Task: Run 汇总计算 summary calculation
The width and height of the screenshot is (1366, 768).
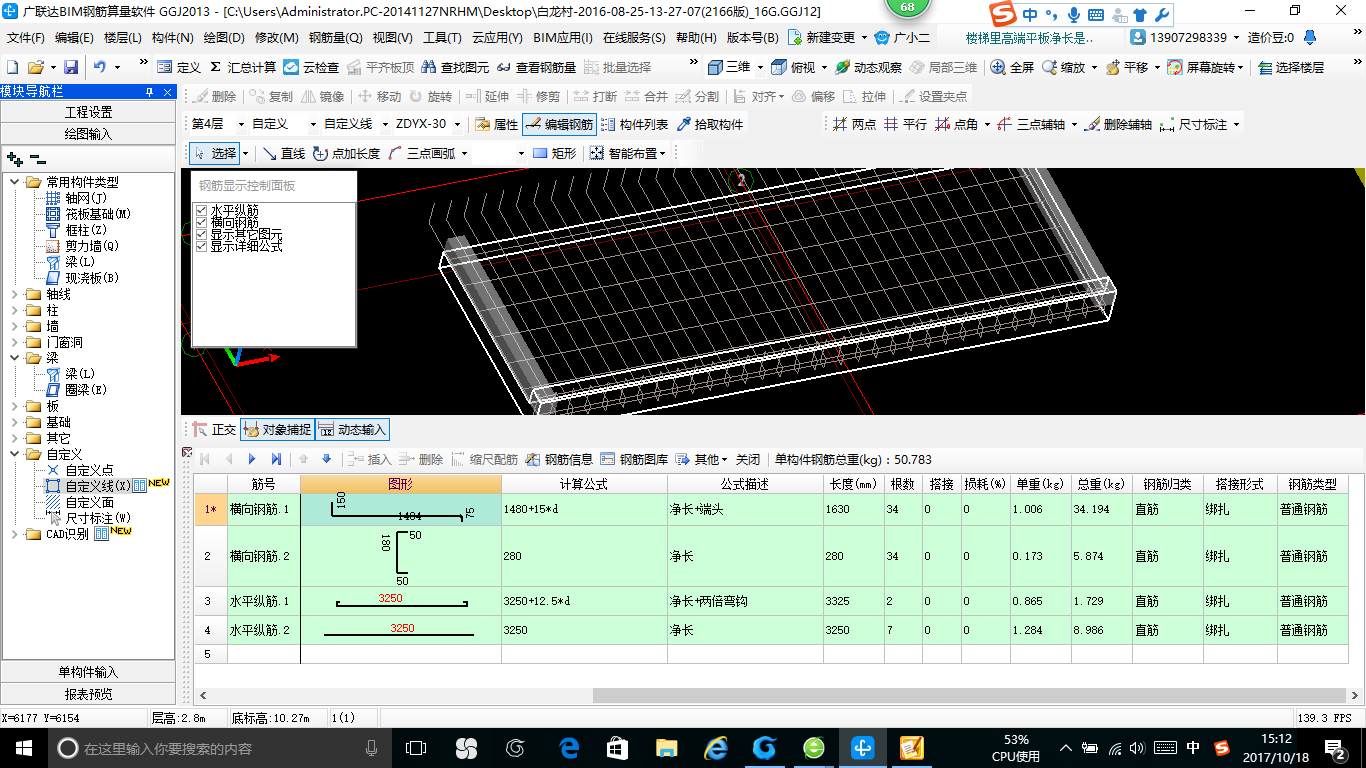Action: (x=243, y=67)
